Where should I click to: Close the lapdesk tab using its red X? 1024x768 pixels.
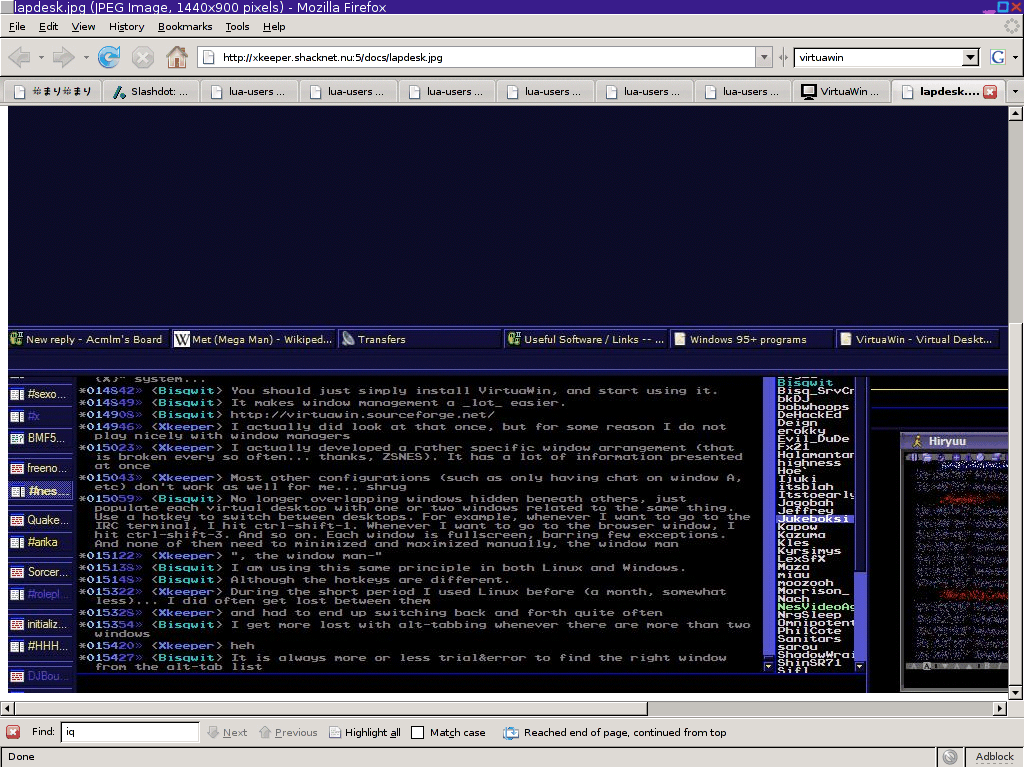click(990, 91)
